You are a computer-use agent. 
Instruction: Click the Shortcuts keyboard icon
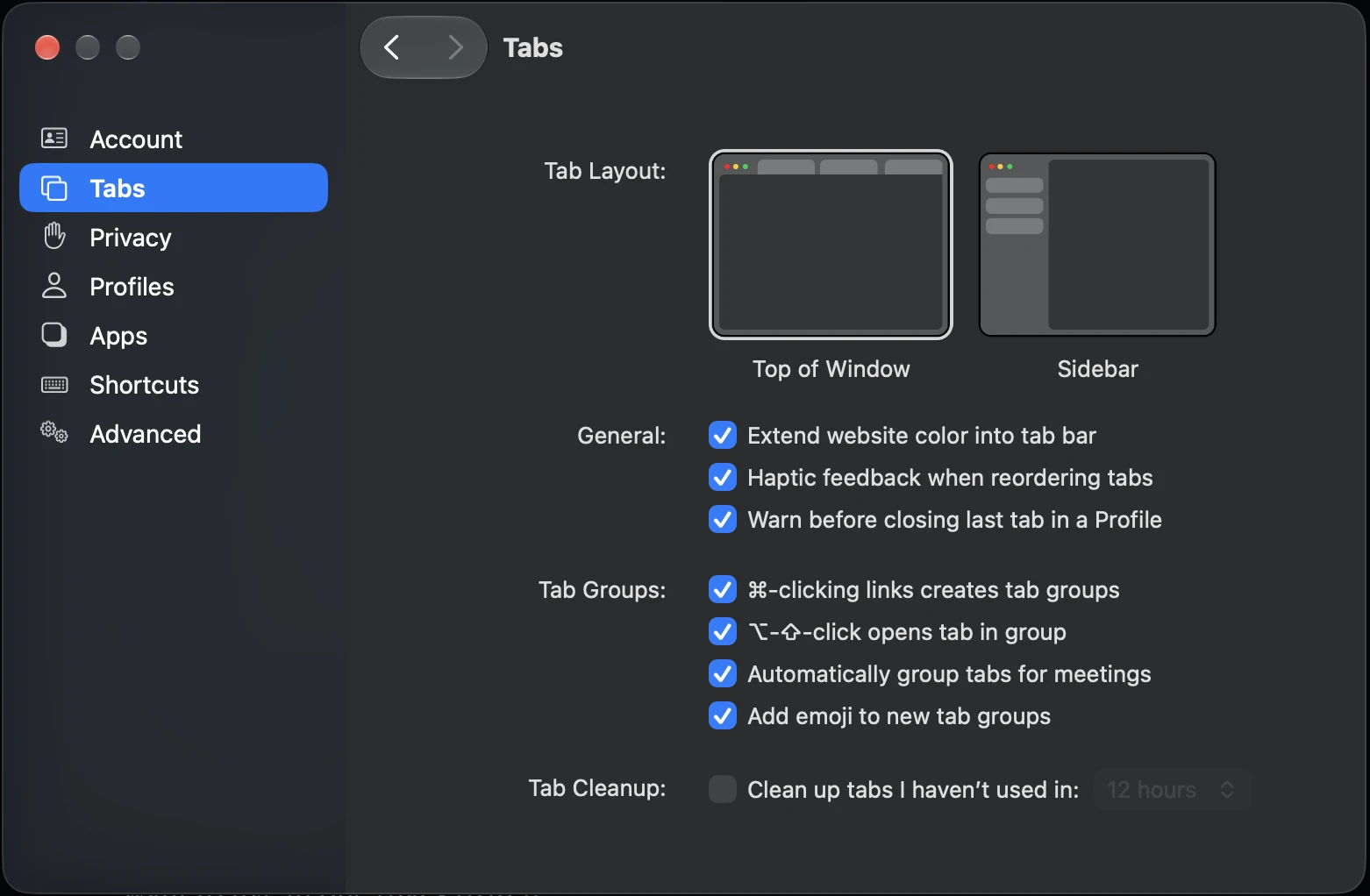[54, 384]
